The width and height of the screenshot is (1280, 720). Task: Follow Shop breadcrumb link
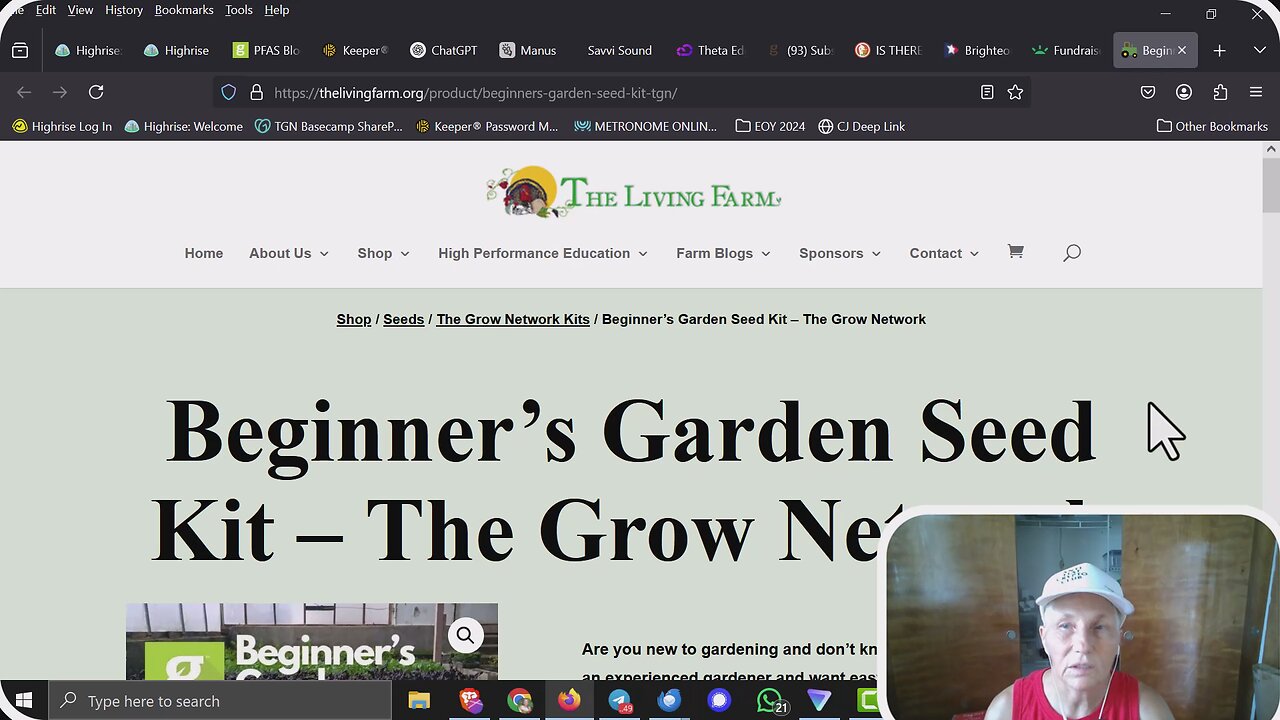[354, 319]
